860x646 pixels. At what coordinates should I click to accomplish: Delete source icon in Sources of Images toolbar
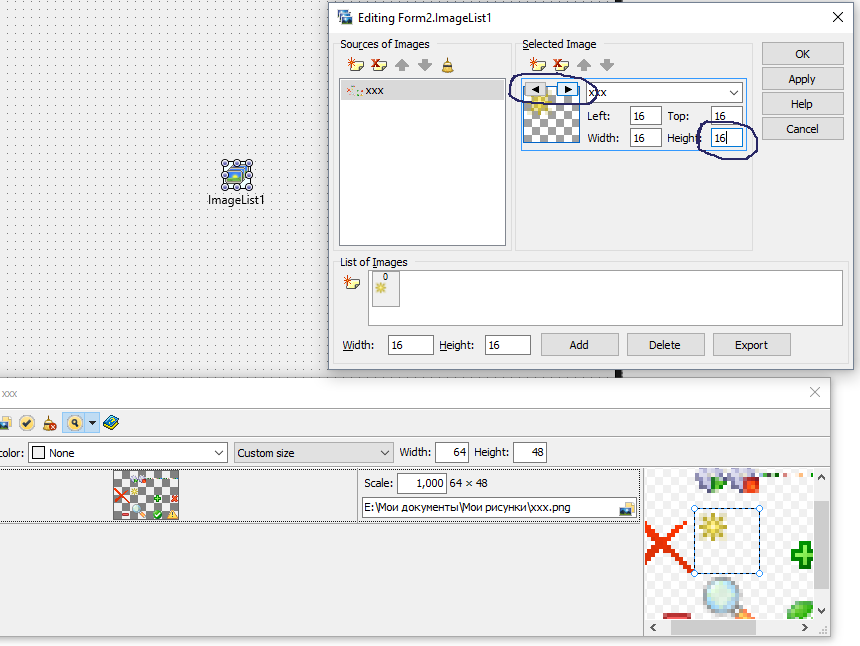pos(378,65)
